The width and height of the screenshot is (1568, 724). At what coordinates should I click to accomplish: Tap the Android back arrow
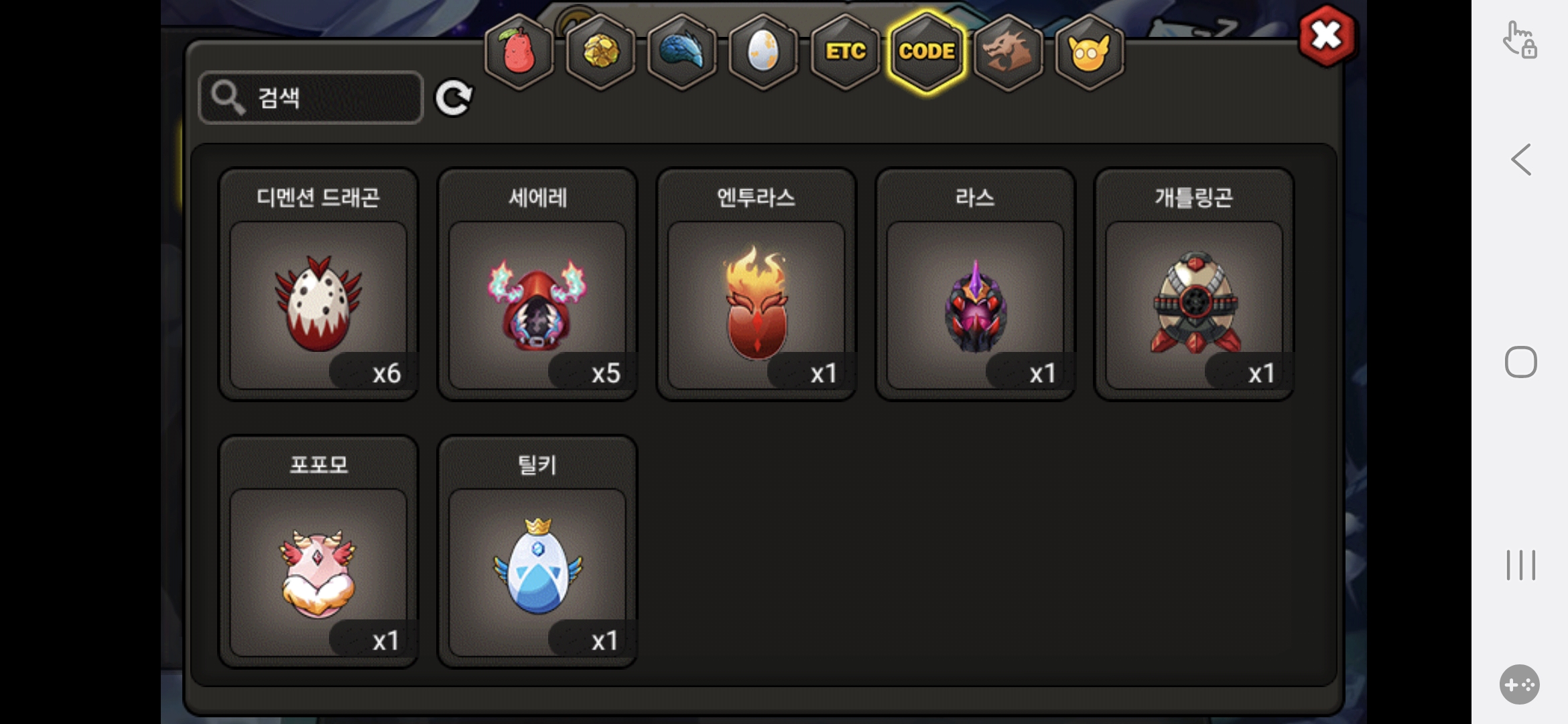(x=1521, y=160)
